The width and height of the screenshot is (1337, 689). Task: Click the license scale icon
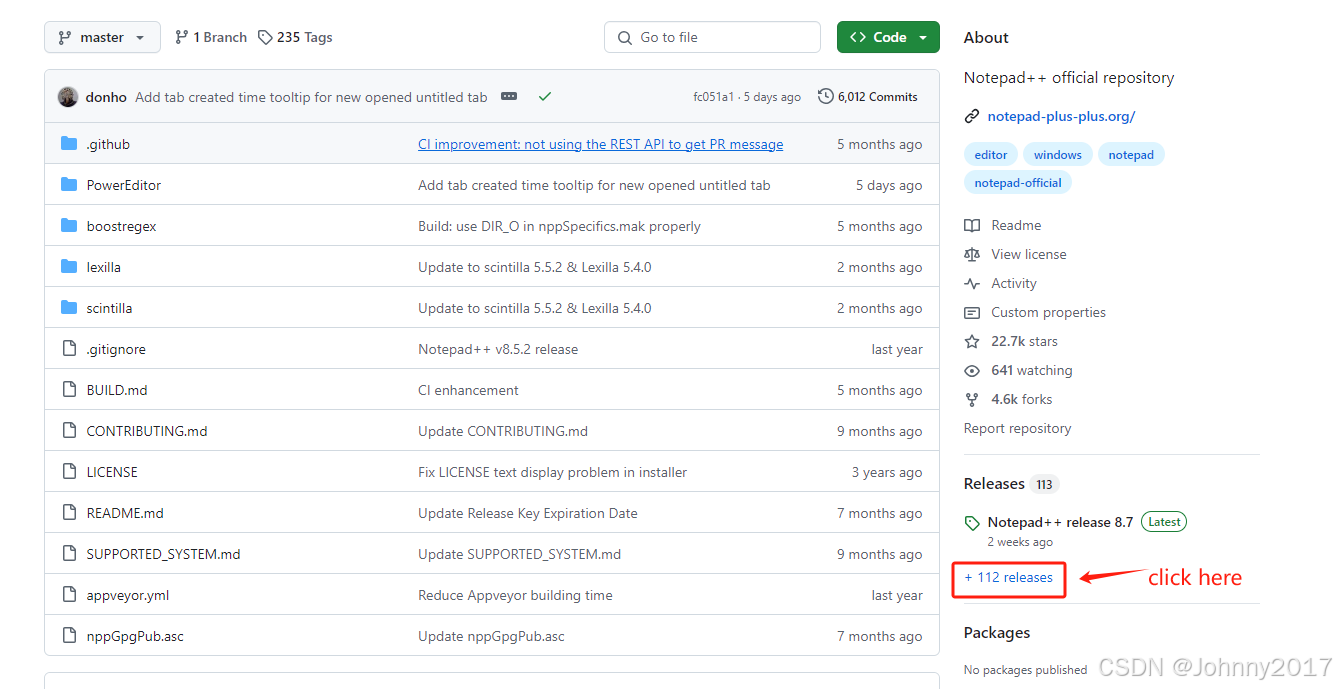pos(972,254)
